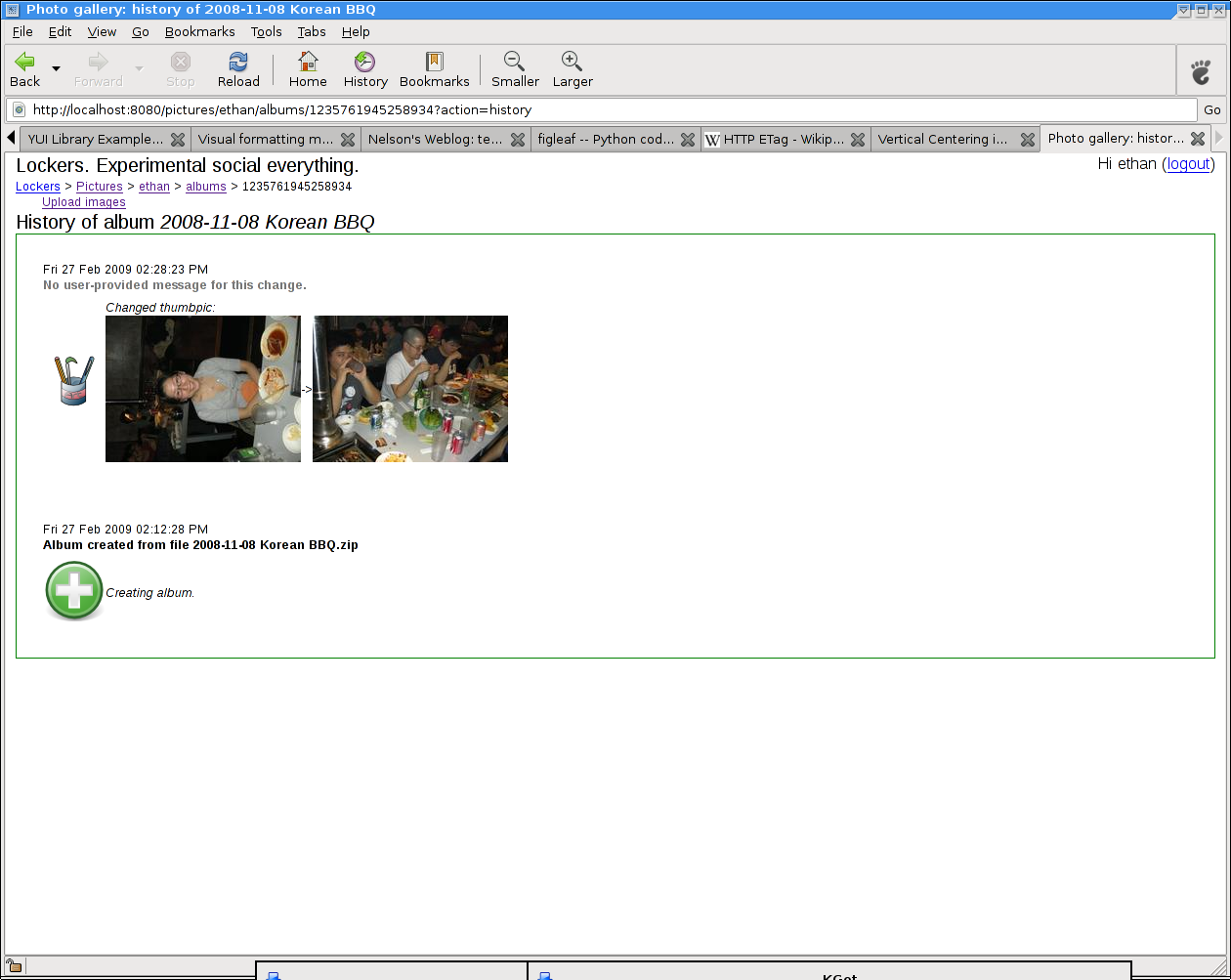Follow the Lockers breadcrumb link

click(38, 187)
